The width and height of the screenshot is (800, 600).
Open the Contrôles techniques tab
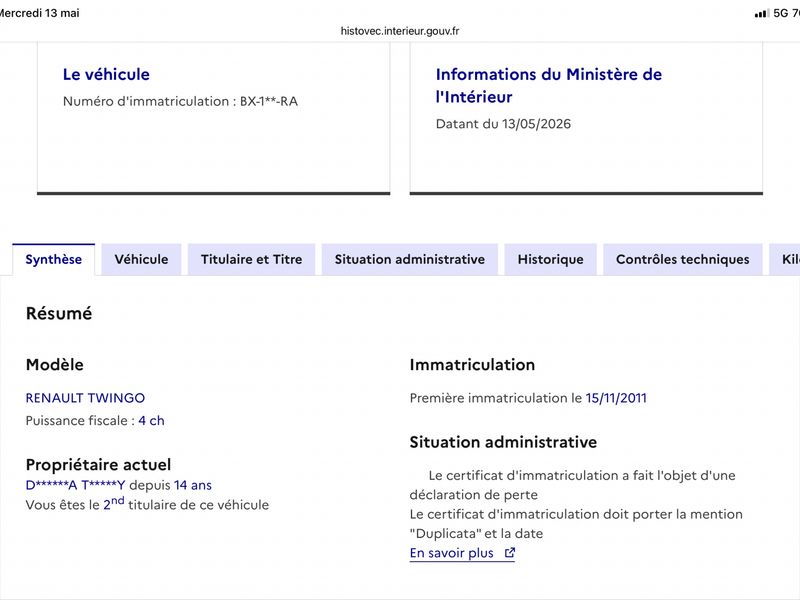tap(683, 260)
